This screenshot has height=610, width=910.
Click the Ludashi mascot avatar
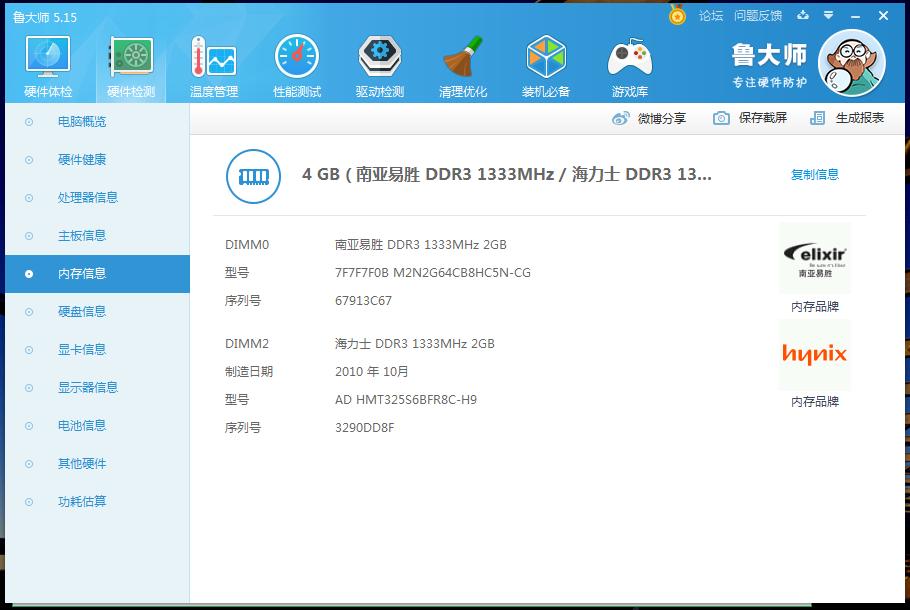click(x=851, y=62)
